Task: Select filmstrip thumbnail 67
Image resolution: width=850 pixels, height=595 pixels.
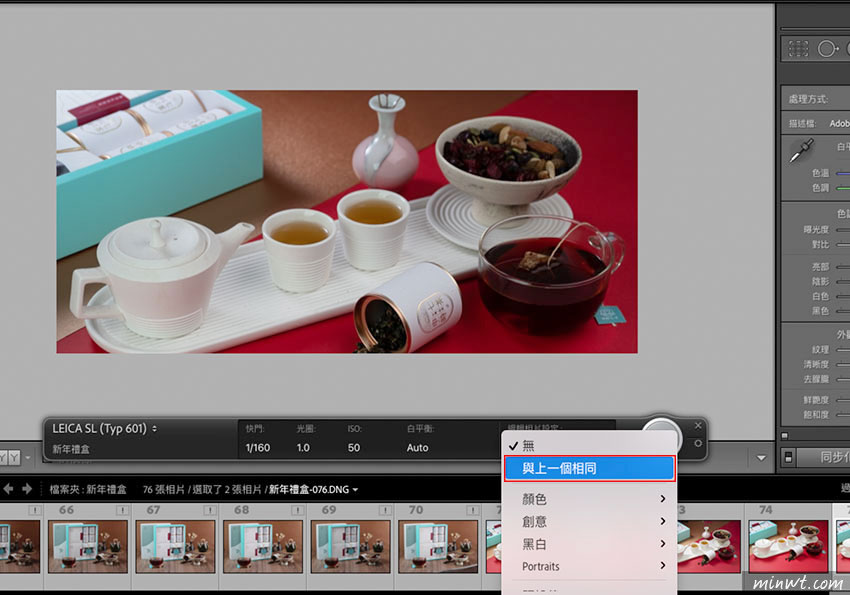Action: tap(175, 546)
